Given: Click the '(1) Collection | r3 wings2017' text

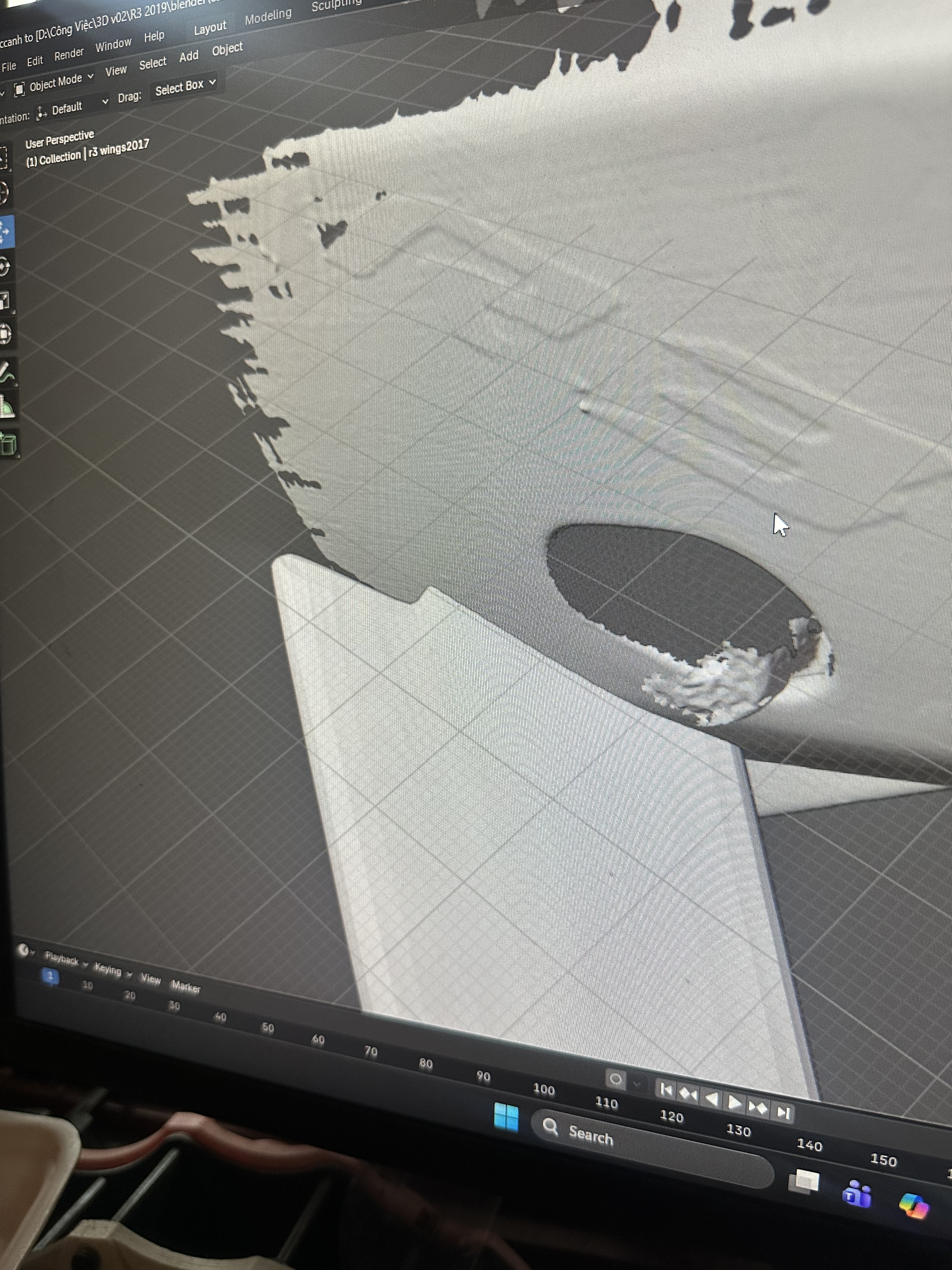Looking at the screenshot, I should point(87,153).
